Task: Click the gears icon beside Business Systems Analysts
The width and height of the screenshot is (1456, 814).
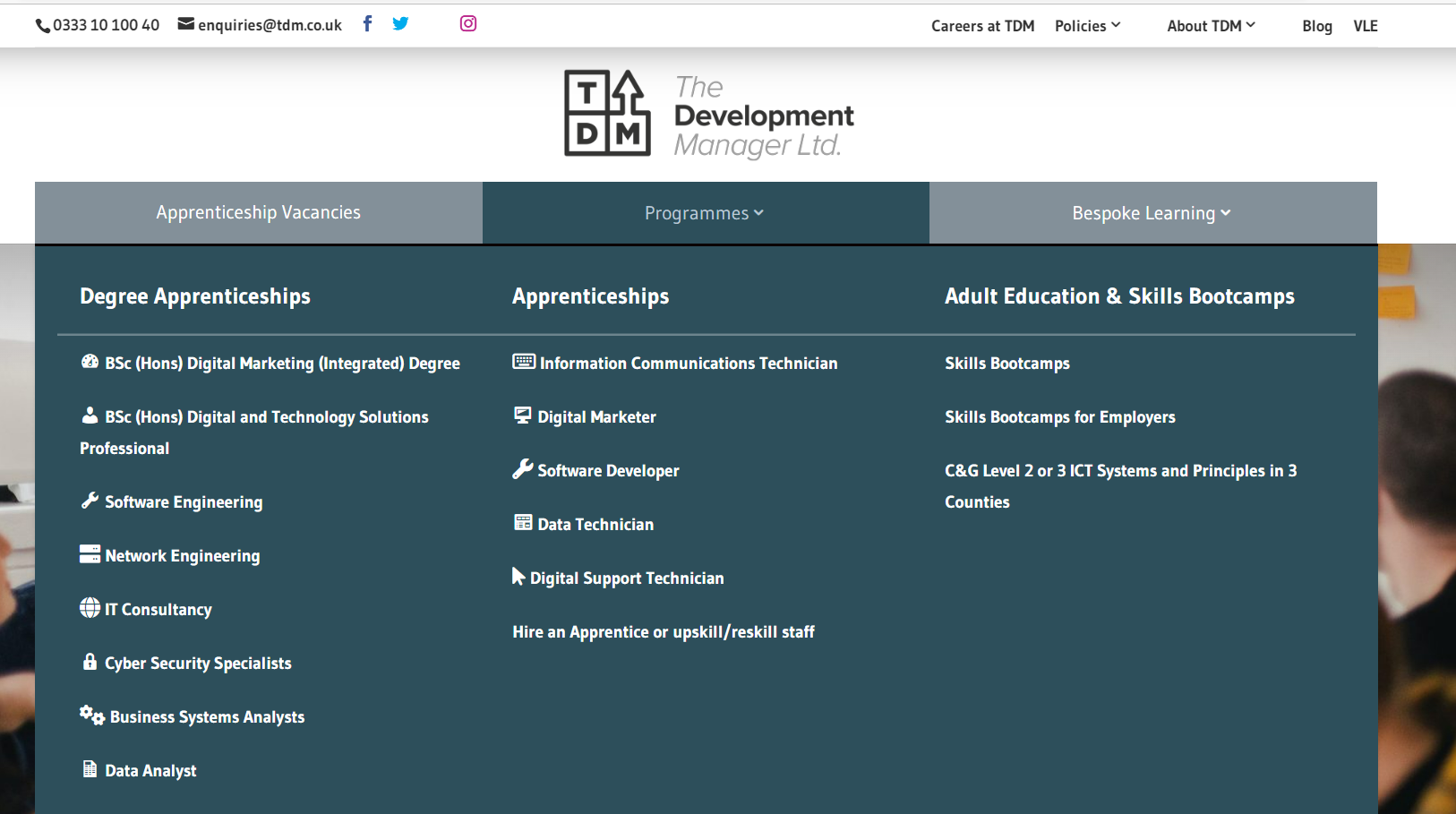Action: (92, 715)
